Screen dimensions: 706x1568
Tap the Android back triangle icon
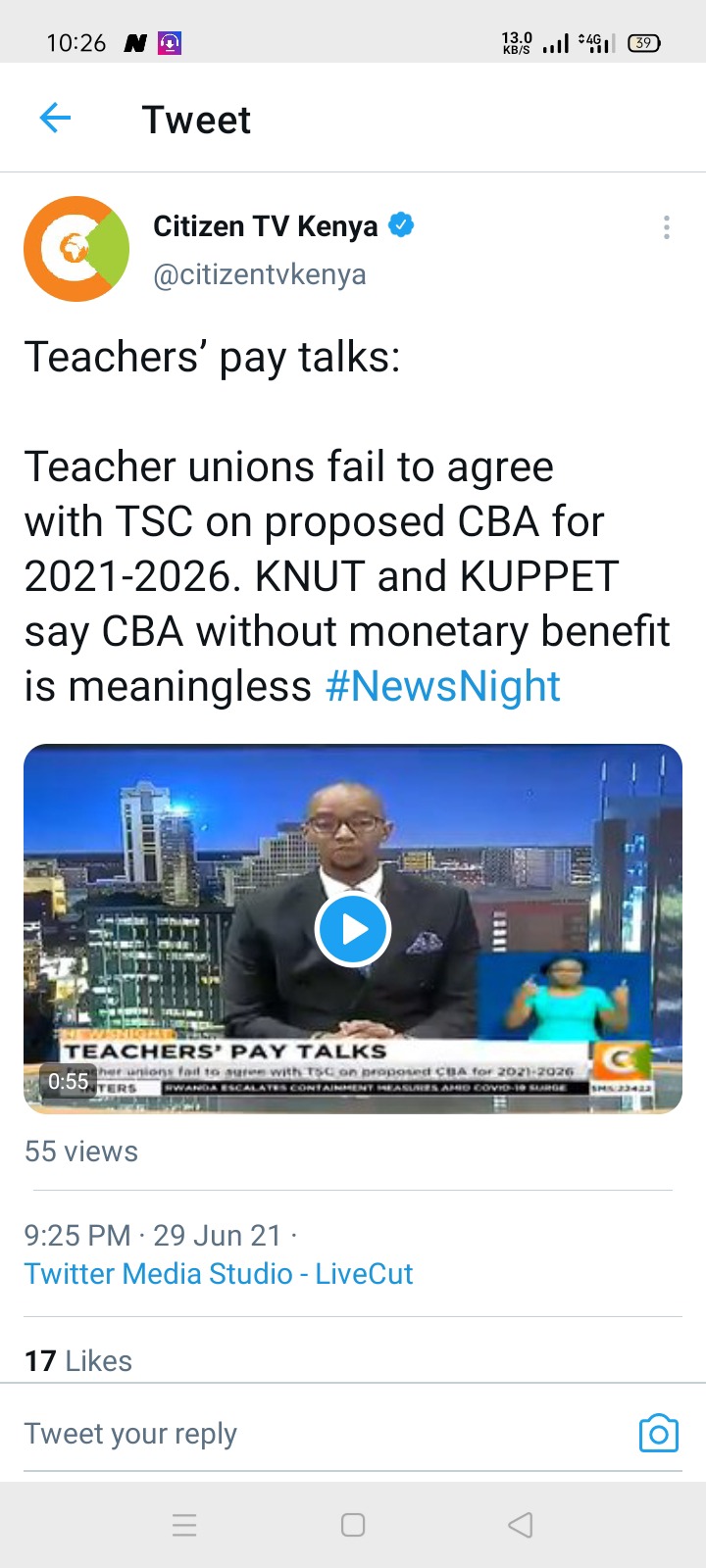tap(521, 1525)
